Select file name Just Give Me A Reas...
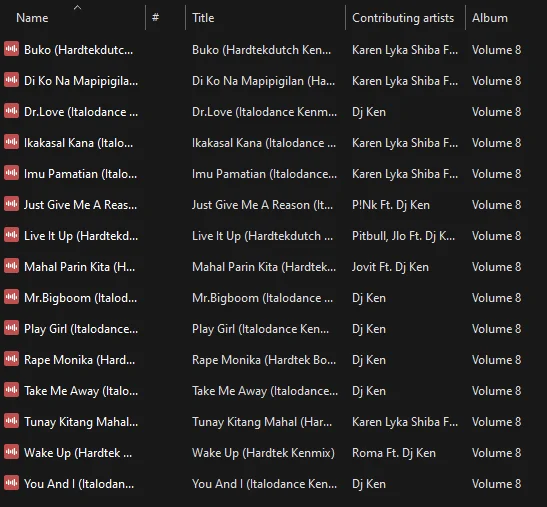Viewport: 547px width, 507px height. pyautogui.click(x=81, y=205)
